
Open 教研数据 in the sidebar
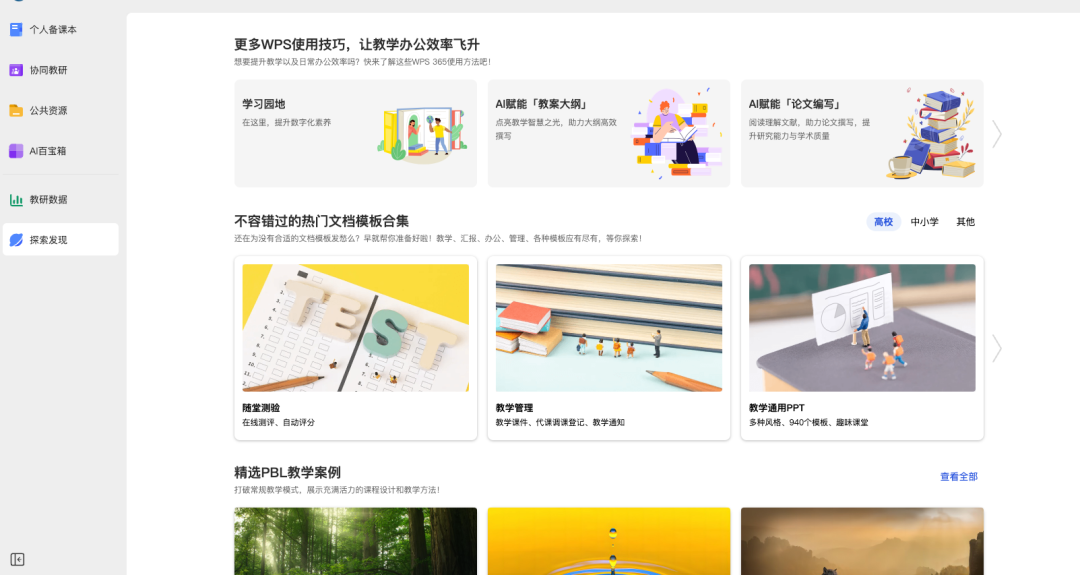click(61, 200)
